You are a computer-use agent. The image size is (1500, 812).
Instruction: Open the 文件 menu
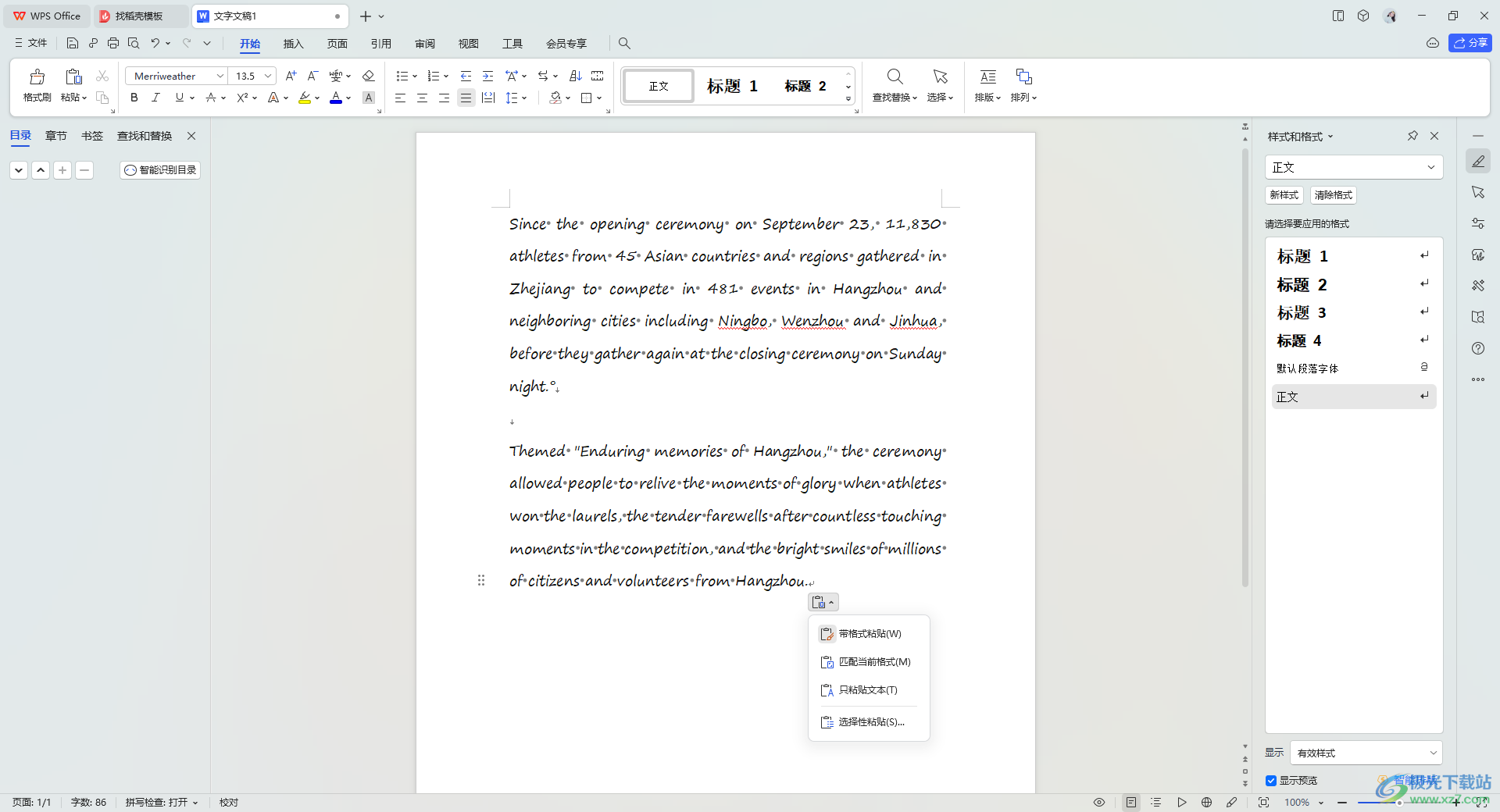coord(31,43)
